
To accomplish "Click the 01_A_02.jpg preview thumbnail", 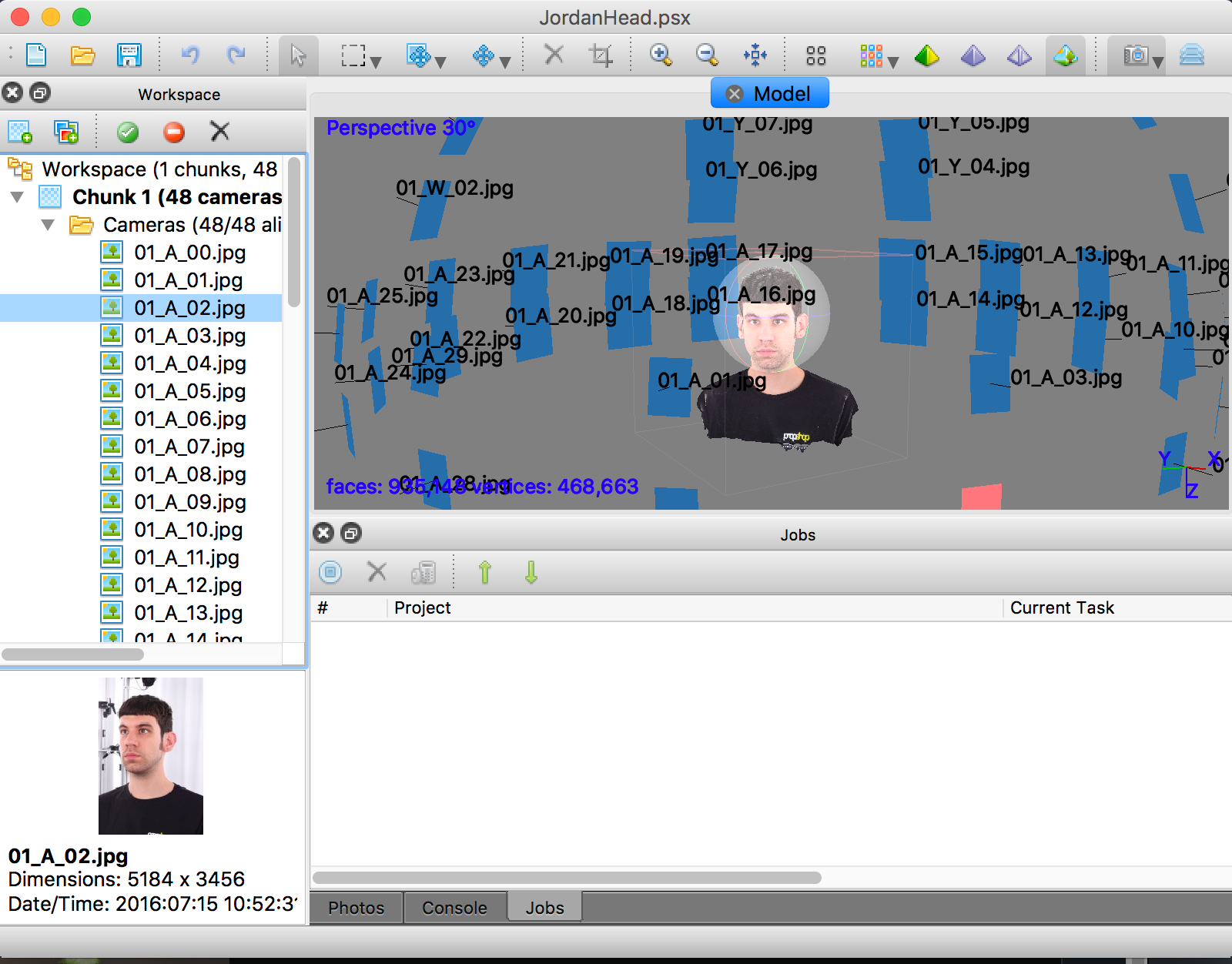I will click(151, 755).
